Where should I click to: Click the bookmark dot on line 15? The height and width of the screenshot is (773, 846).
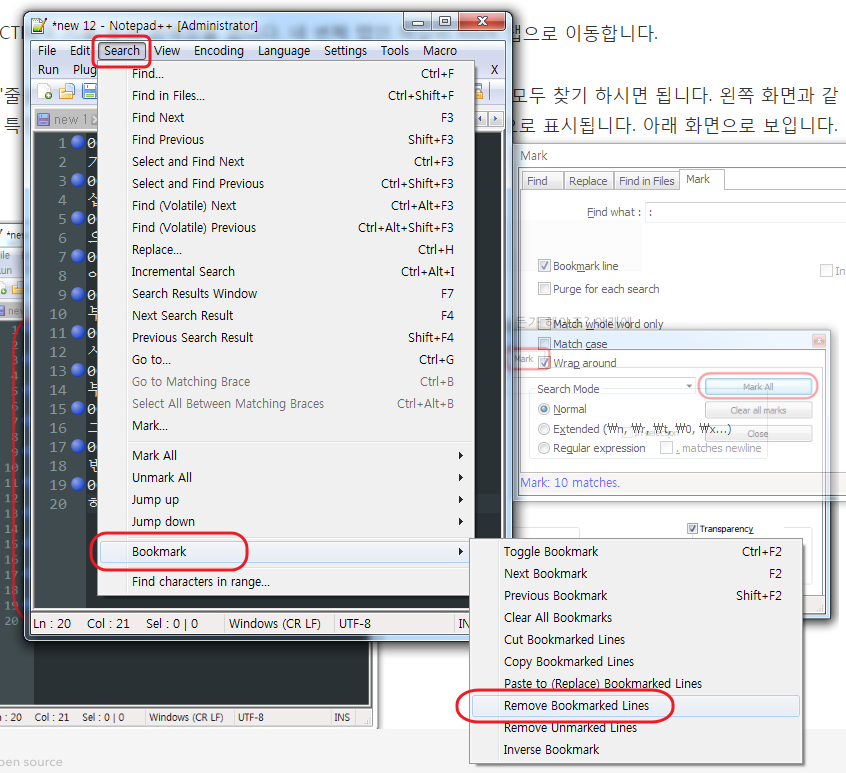[x=78, y=408]
